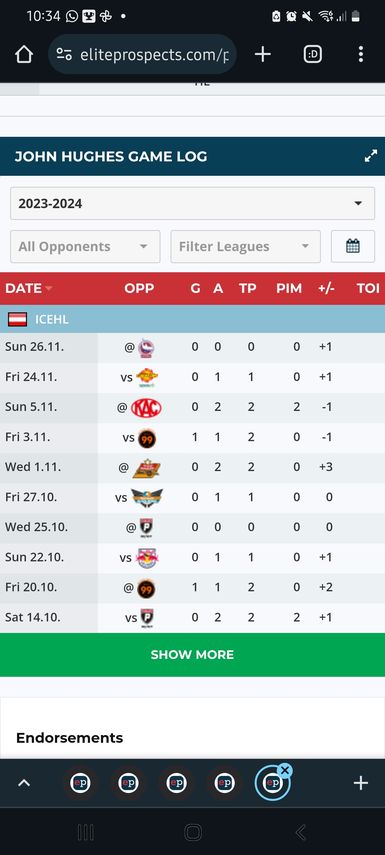
Task: Switch to the third bottom ep tab
Action: (x=176, y=784)
